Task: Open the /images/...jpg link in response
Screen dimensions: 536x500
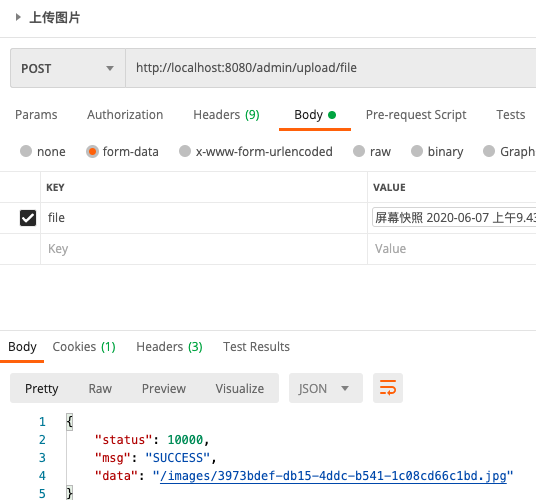Action: pyautogui.click(x=333, y=476)
